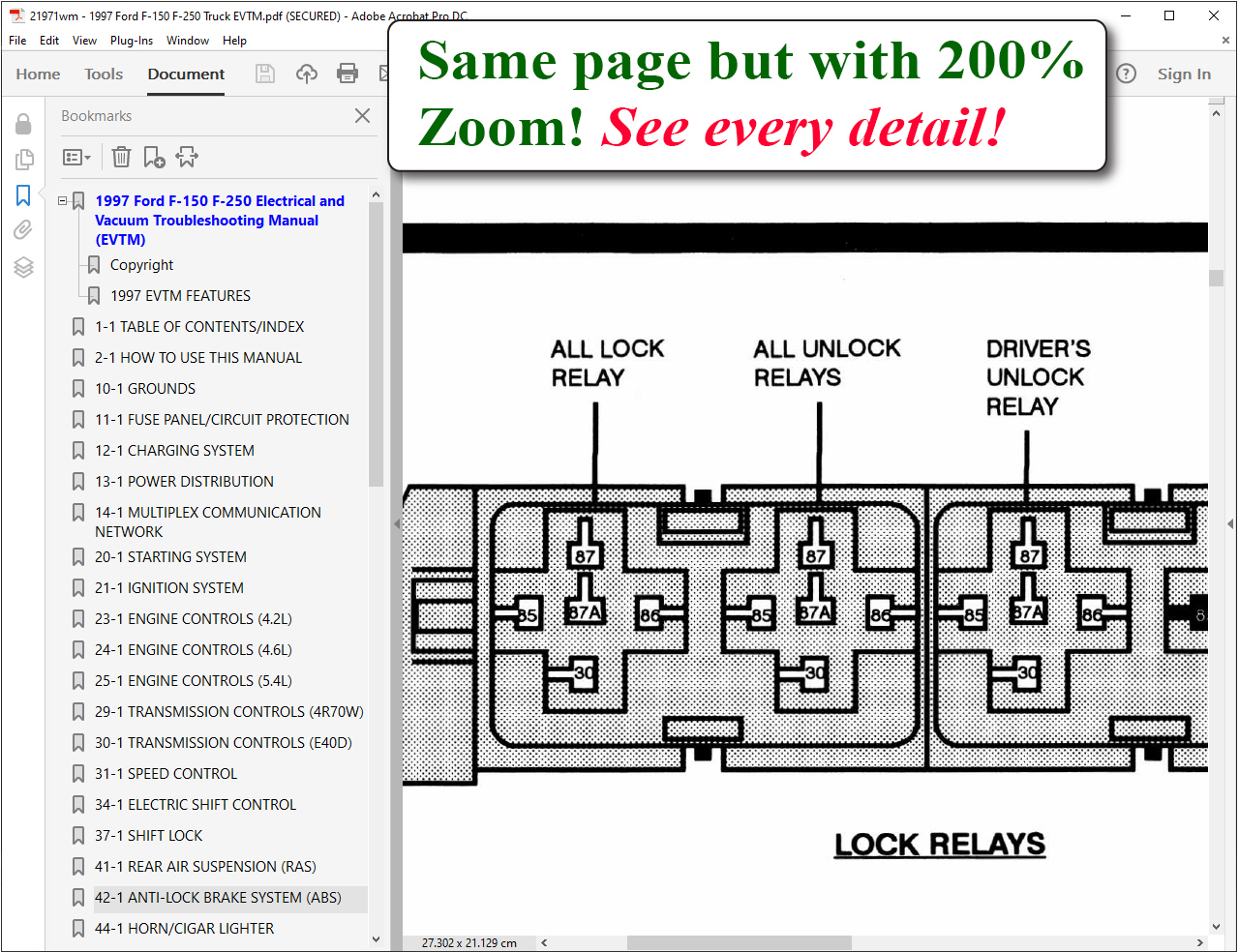This screenshot has width=1239, height=952.
Task: Click the bookmarks list scroll-up arrow
Action: pos(376,195)
